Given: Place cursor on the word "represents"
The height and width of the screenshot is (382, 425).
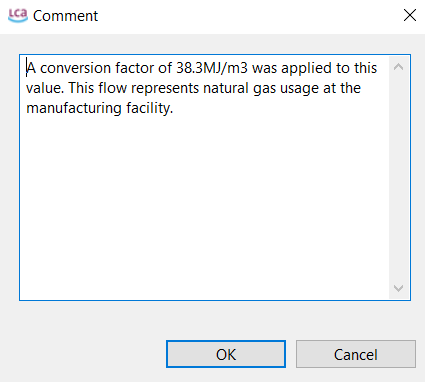Looking at the screenshot, I should coord(165,89).
